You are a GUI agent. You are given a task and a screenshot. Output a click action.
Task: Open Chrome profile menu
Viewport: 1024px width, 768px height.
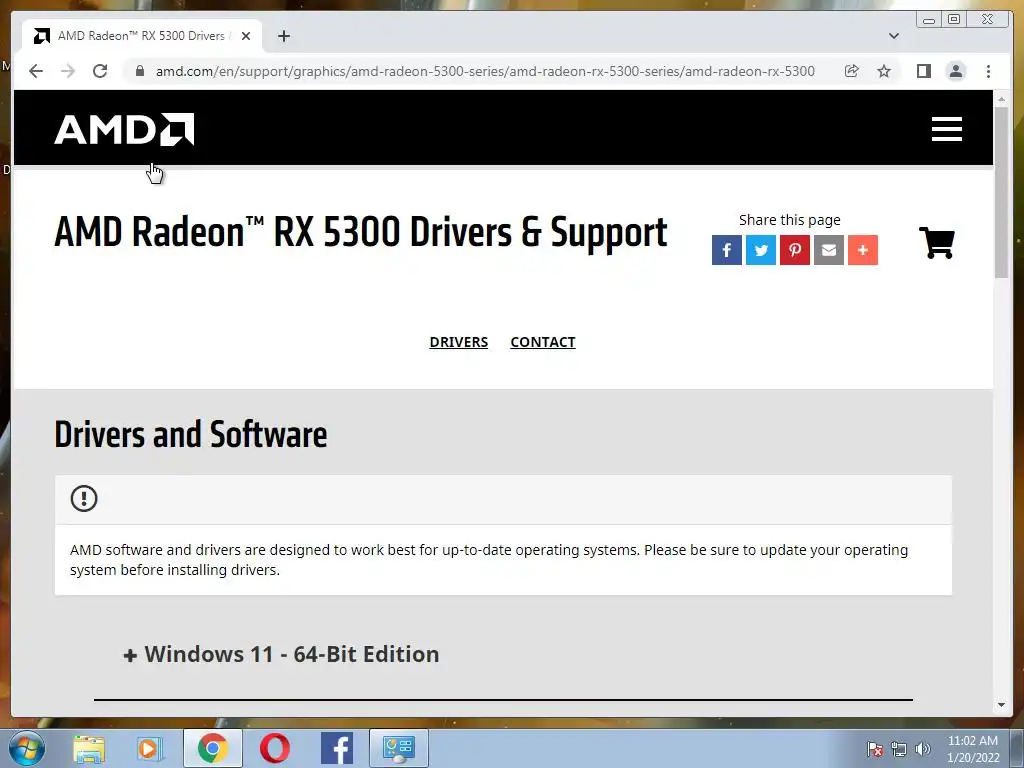point(955,71)
